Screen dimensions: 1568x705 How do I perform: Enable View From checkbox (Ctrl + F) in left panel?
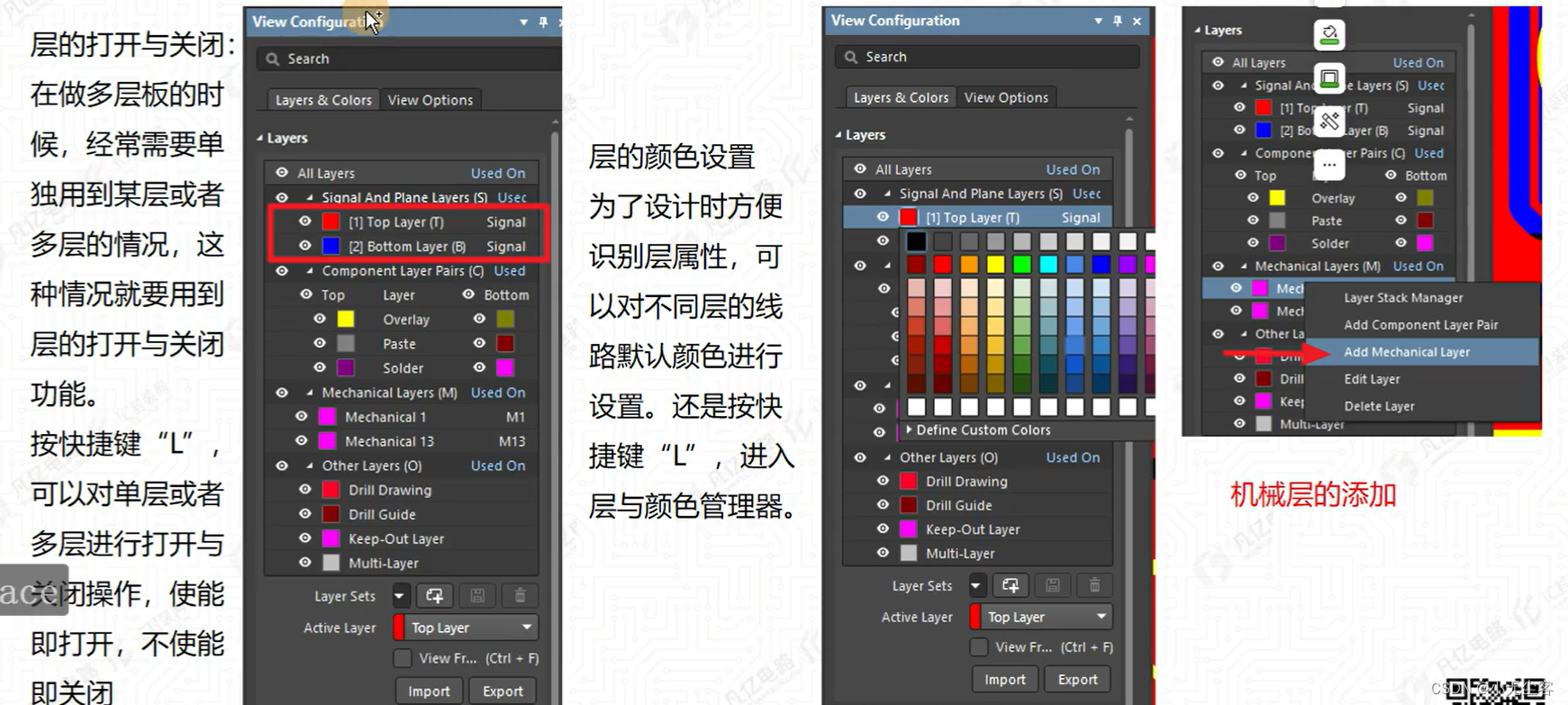[x=403, y=658]
